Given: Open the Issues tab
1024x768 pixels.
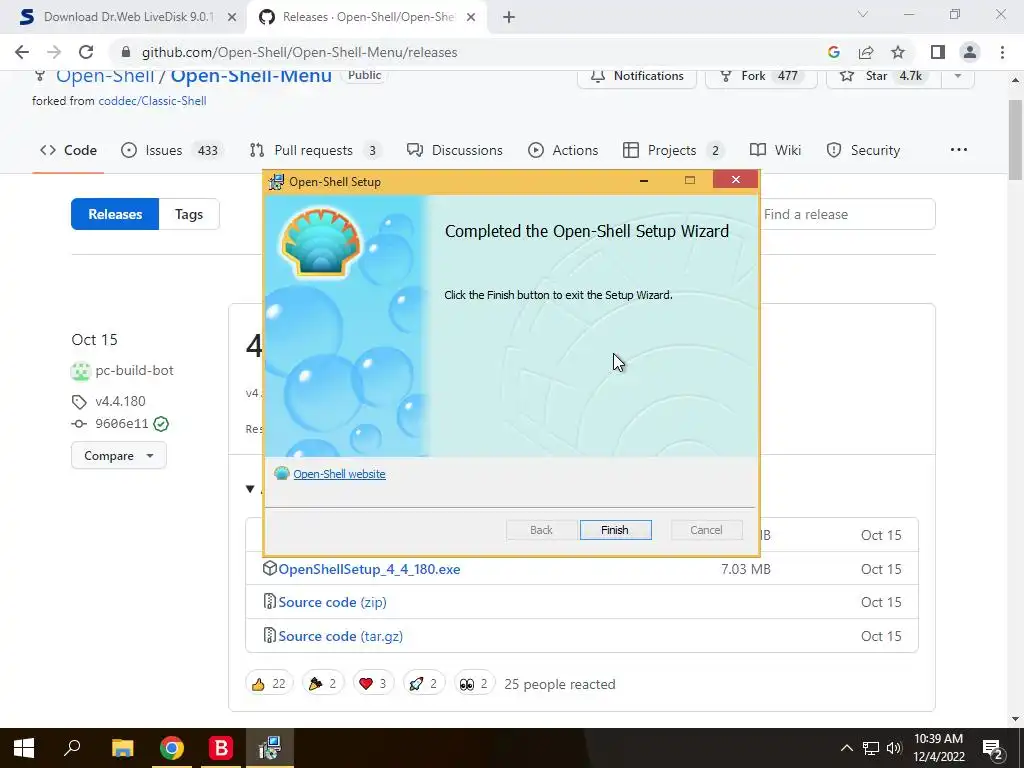Looking at the screenshot, I should (172, 150).
